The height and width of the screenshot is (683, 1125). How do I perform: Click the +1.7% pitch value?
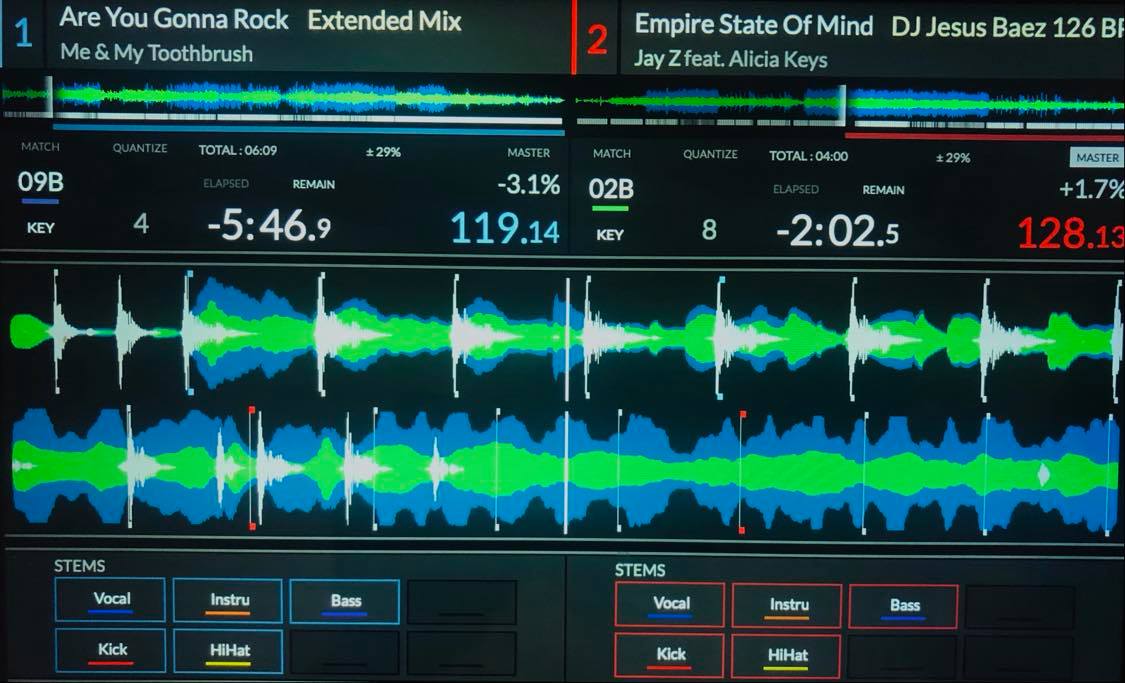tap(1091, 189)
